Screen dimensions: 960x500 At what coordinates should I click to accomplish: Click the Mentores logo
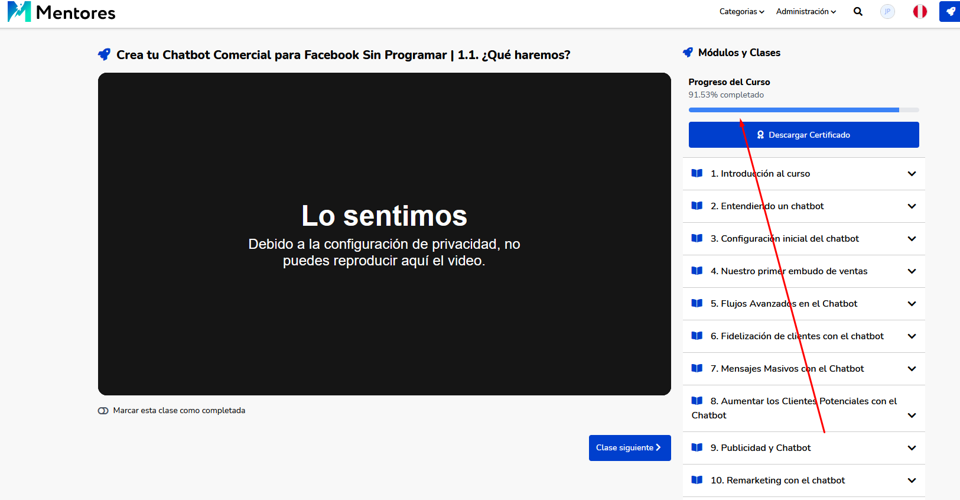coord(61,12)
